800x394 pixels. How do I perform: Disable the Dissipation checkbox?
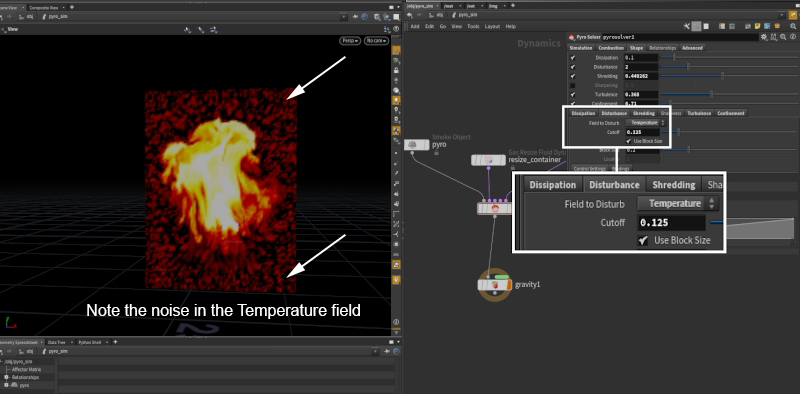click(573, 58)
